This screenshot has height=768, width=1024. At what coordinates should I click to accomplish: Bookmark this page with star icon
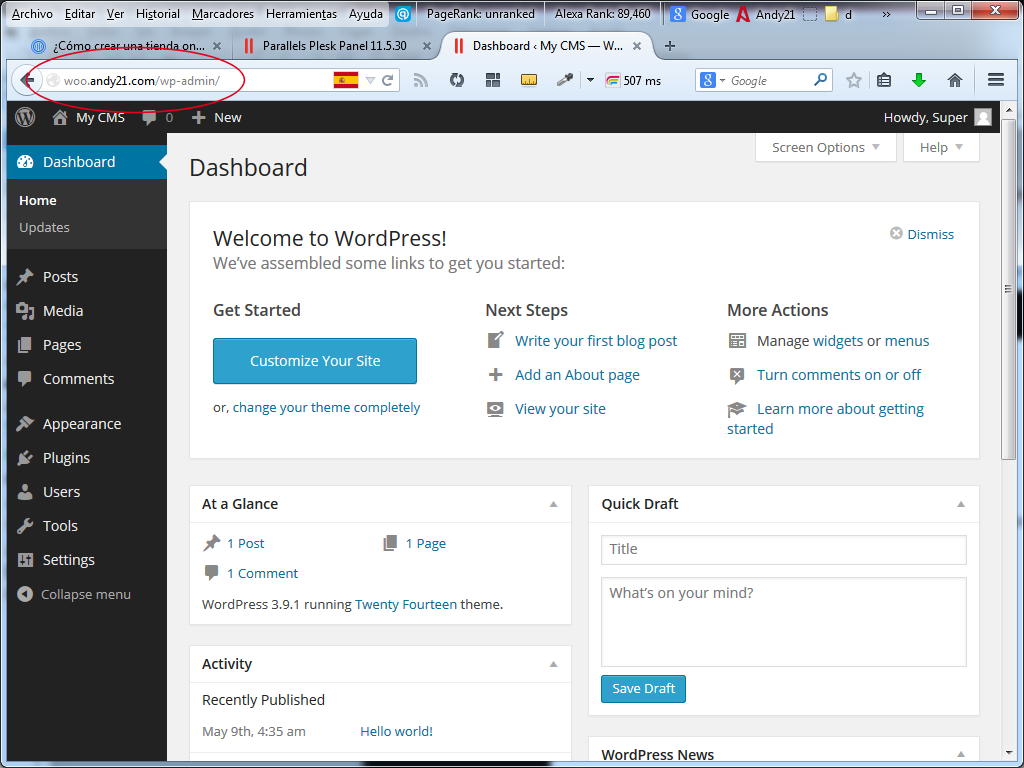click(854, 80)
